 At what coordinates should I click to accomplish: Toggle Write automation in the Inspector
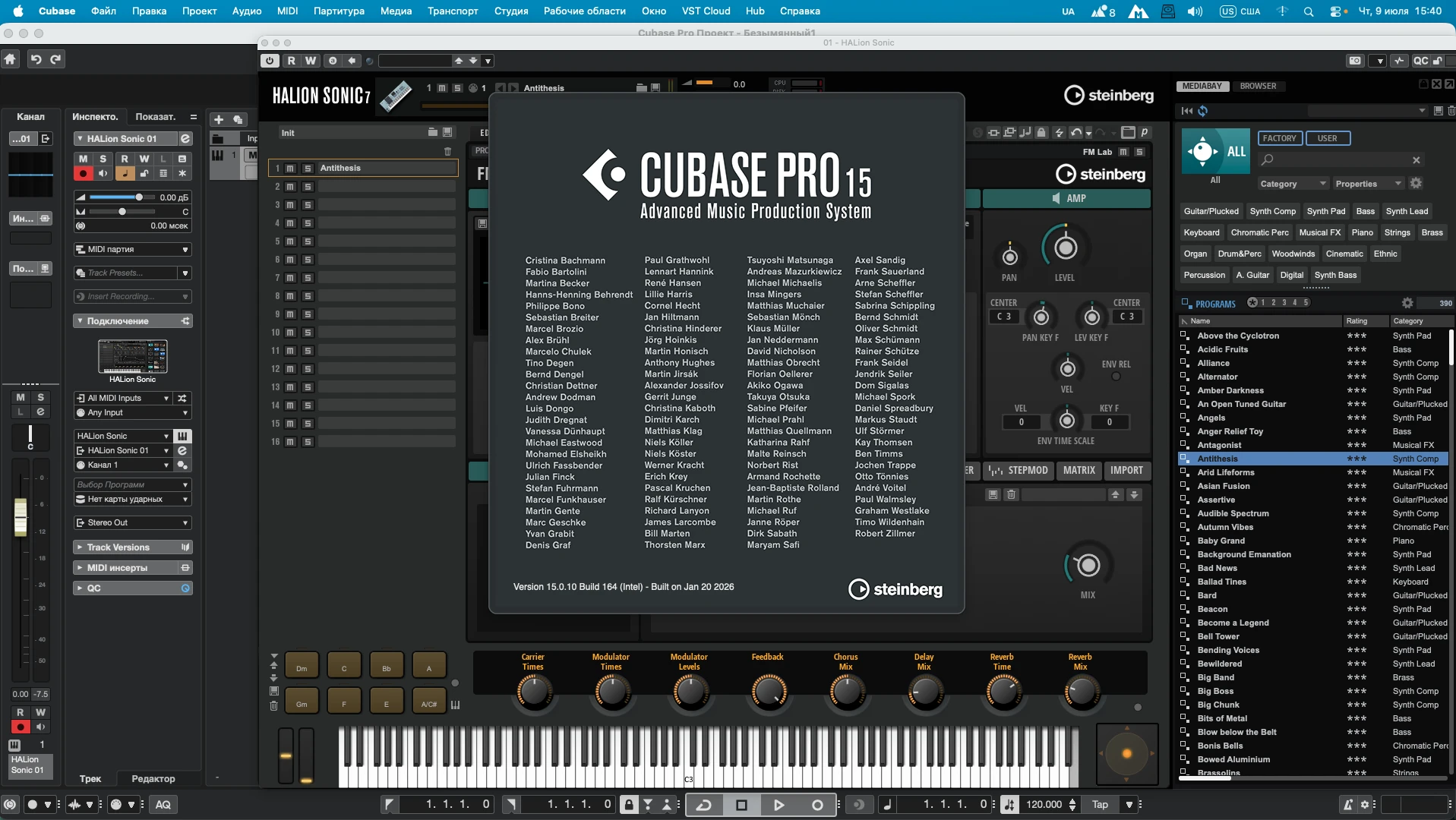pos(144,159)
